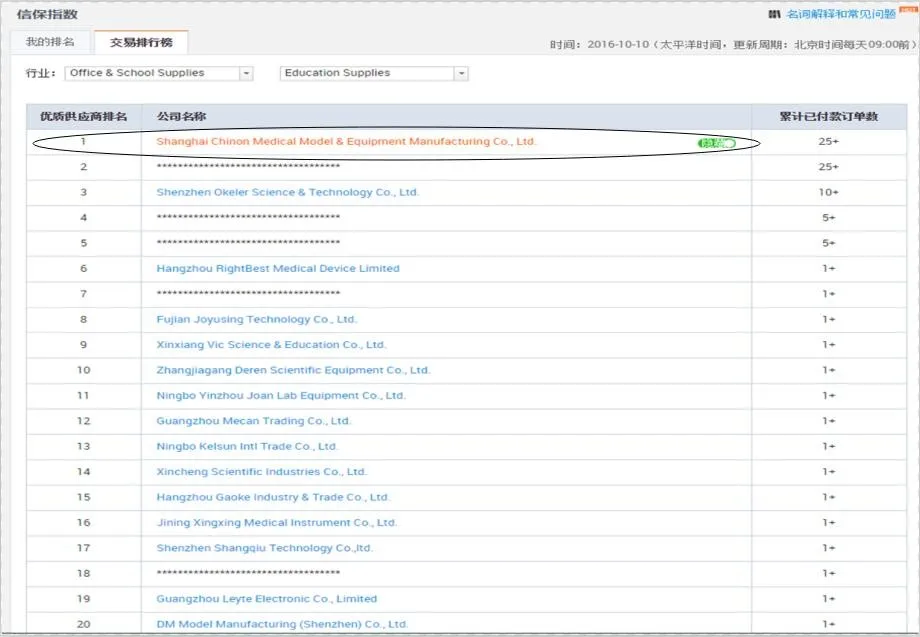920x637 pixels.
Task: Click Hangzhou RightBest Medical Device Limited
Action: click(x=277, y=268)
